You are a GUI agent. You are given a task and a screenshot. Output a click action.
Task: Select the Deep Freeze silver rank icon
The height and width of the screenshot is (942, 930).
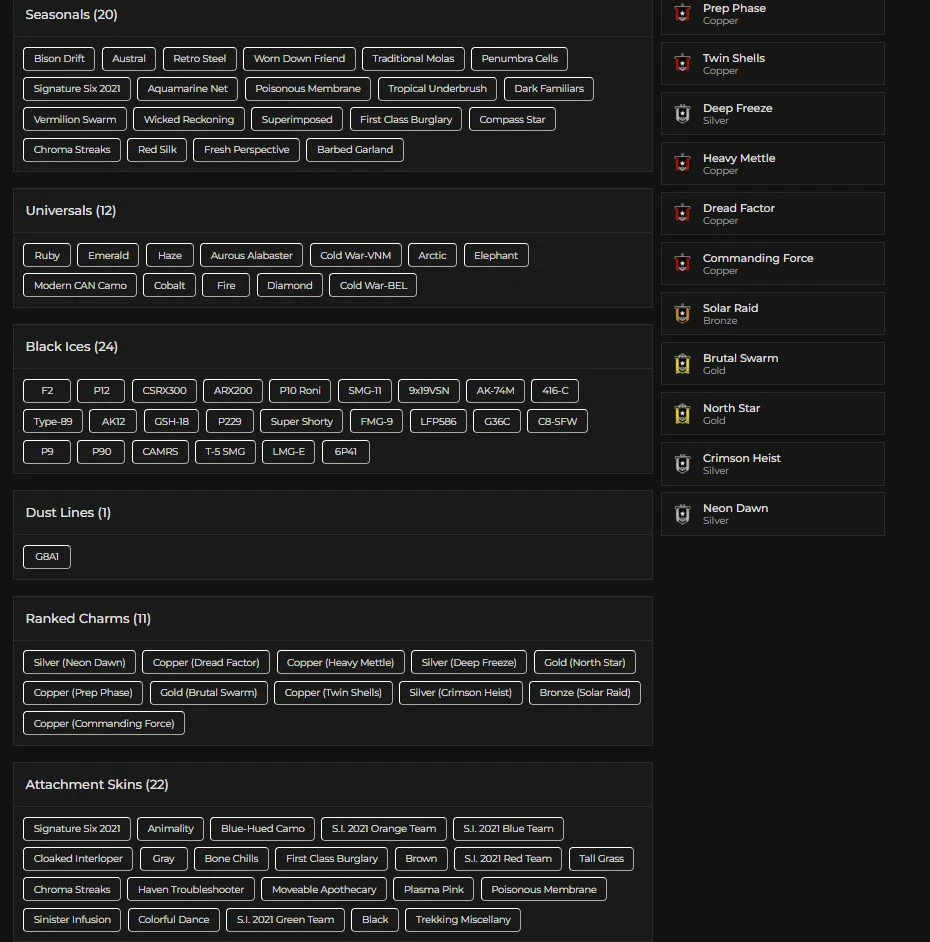(x=683, y=114)
